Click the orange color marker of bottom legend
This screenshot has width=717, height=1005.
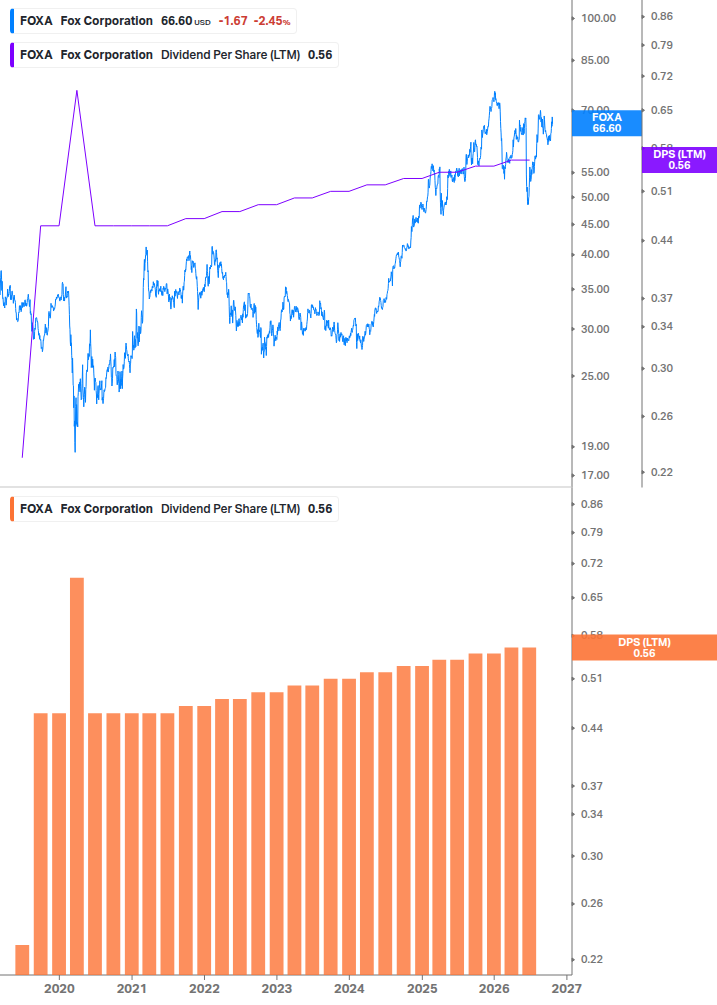[12, 509]
